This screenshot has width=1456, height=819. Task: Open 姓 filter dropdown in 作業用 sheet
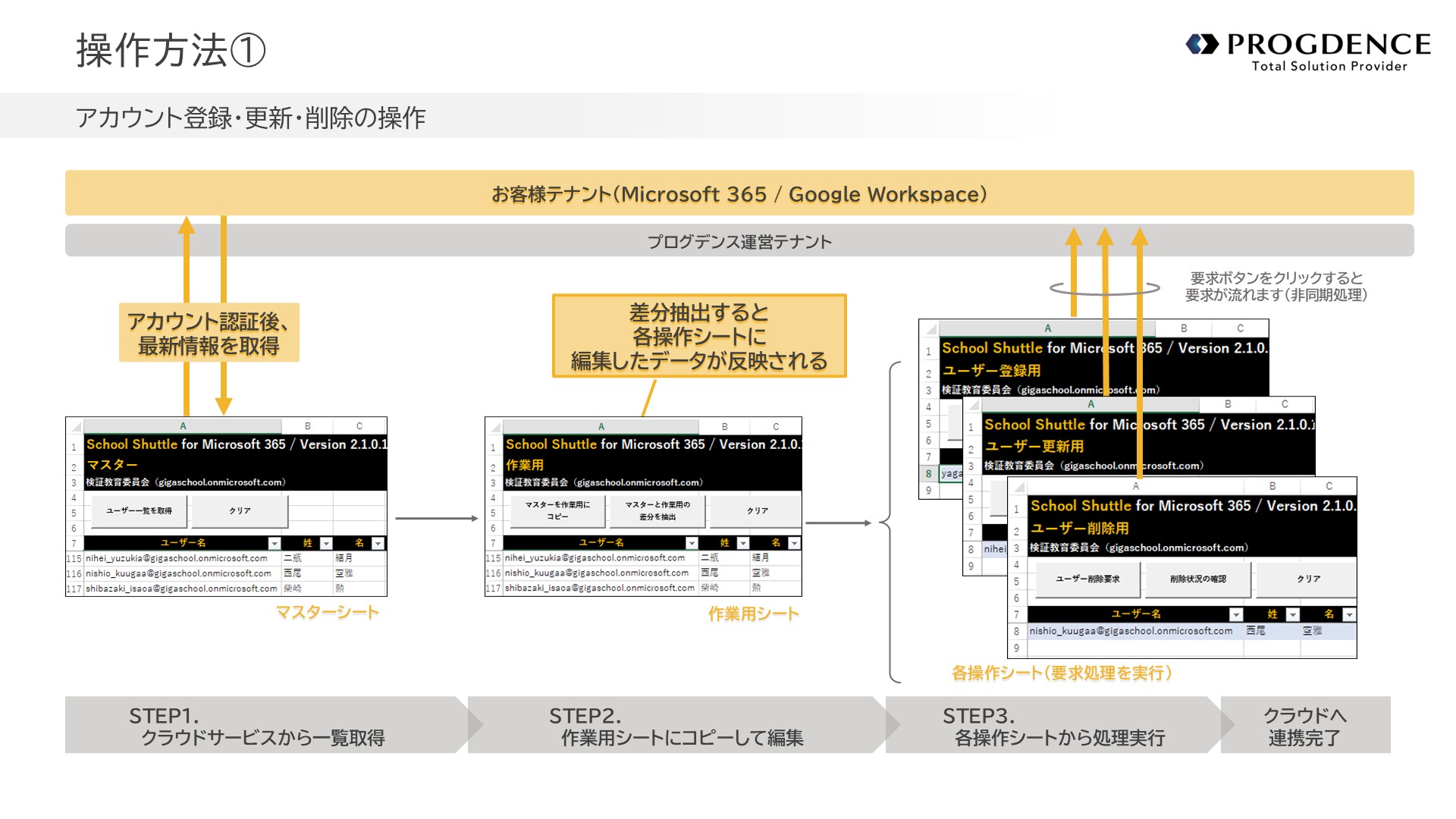743,543
